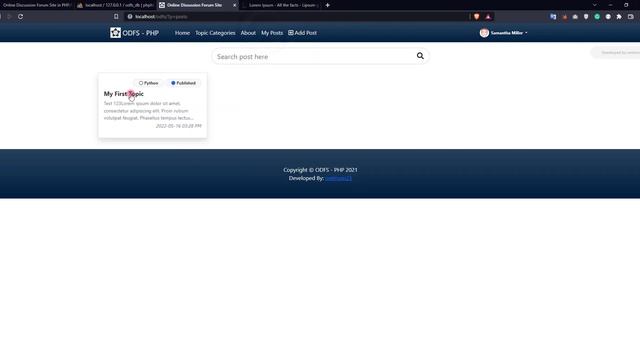Click the translate extension icon
Viewport: 640px width, 360px height.
pyautogui.click(x=553, y=17)
